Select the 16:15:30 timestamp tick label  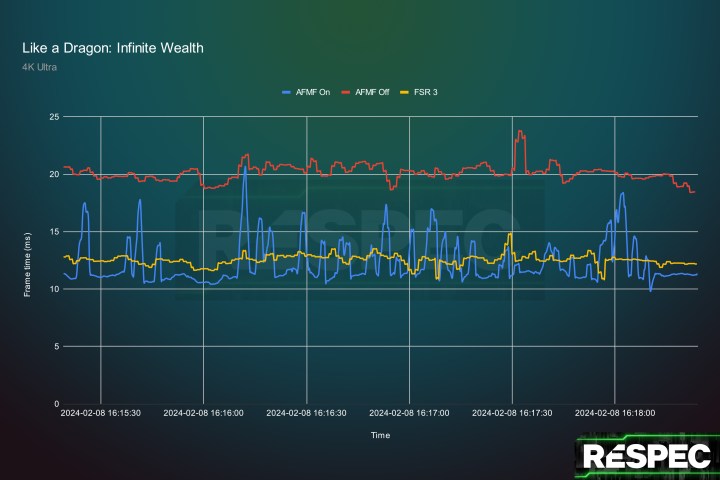100,412
